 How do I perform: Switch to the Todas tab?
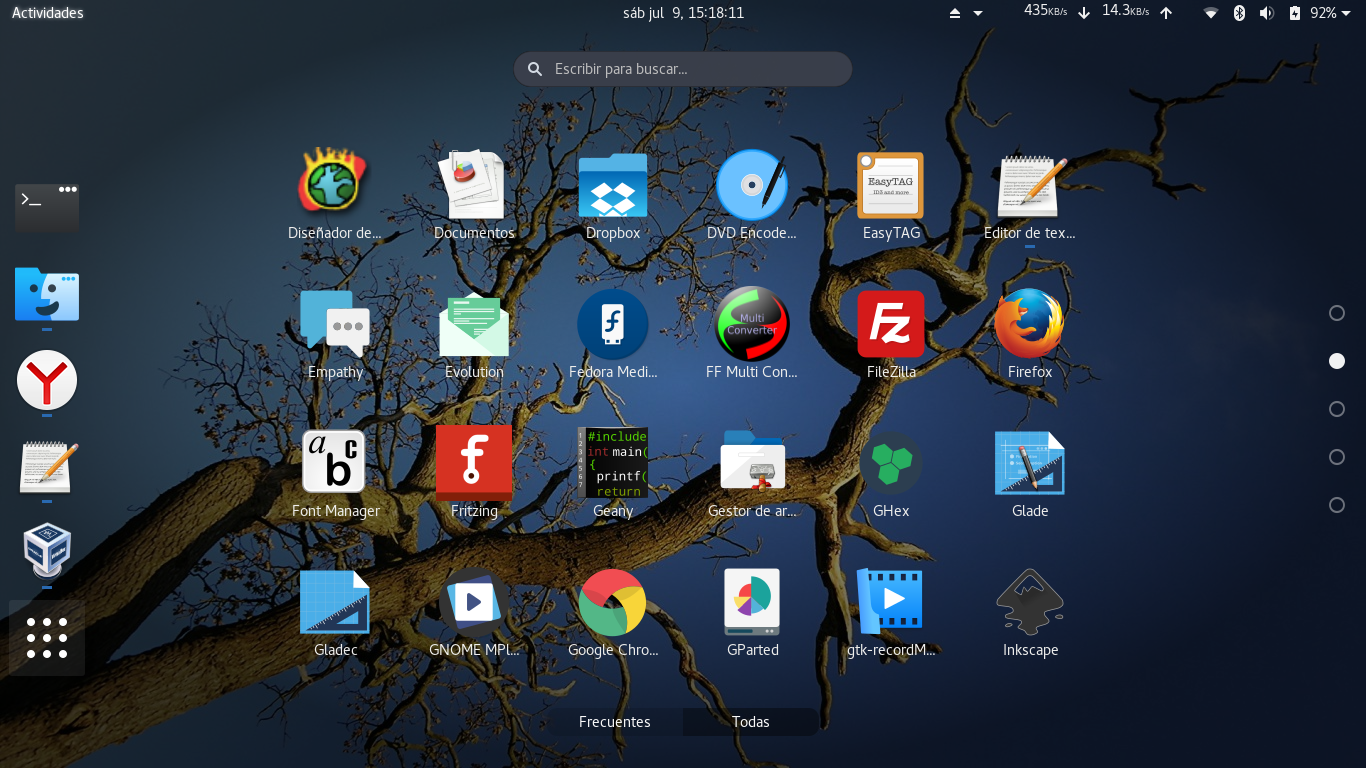point(751,722)
